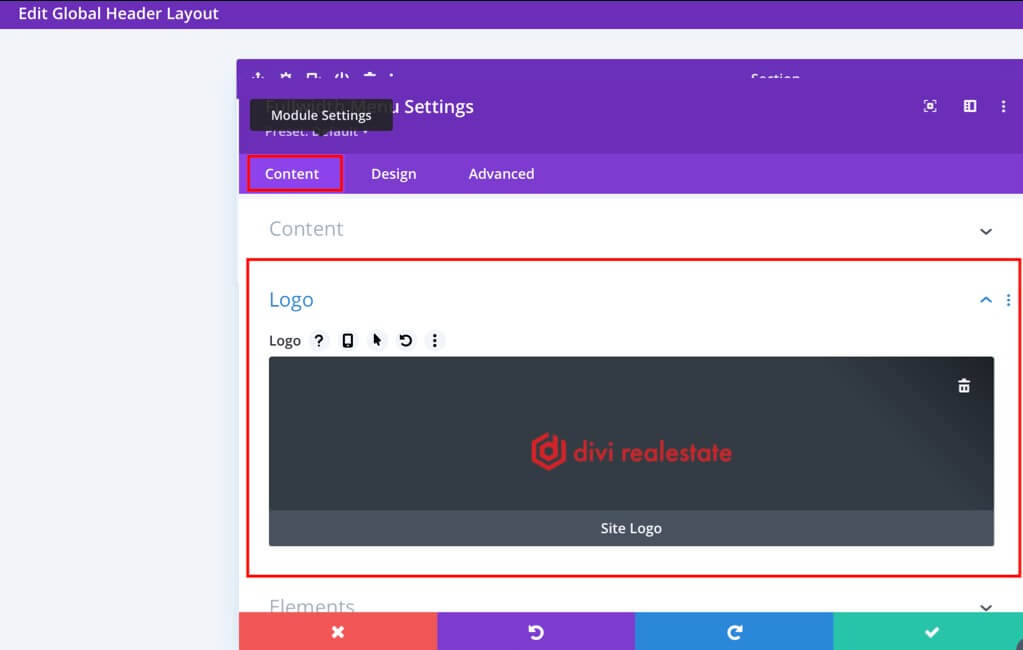The width and height of the screenshot is (1023, 650).
Task: Discard changes with the red X button
Action: [338, 631]
